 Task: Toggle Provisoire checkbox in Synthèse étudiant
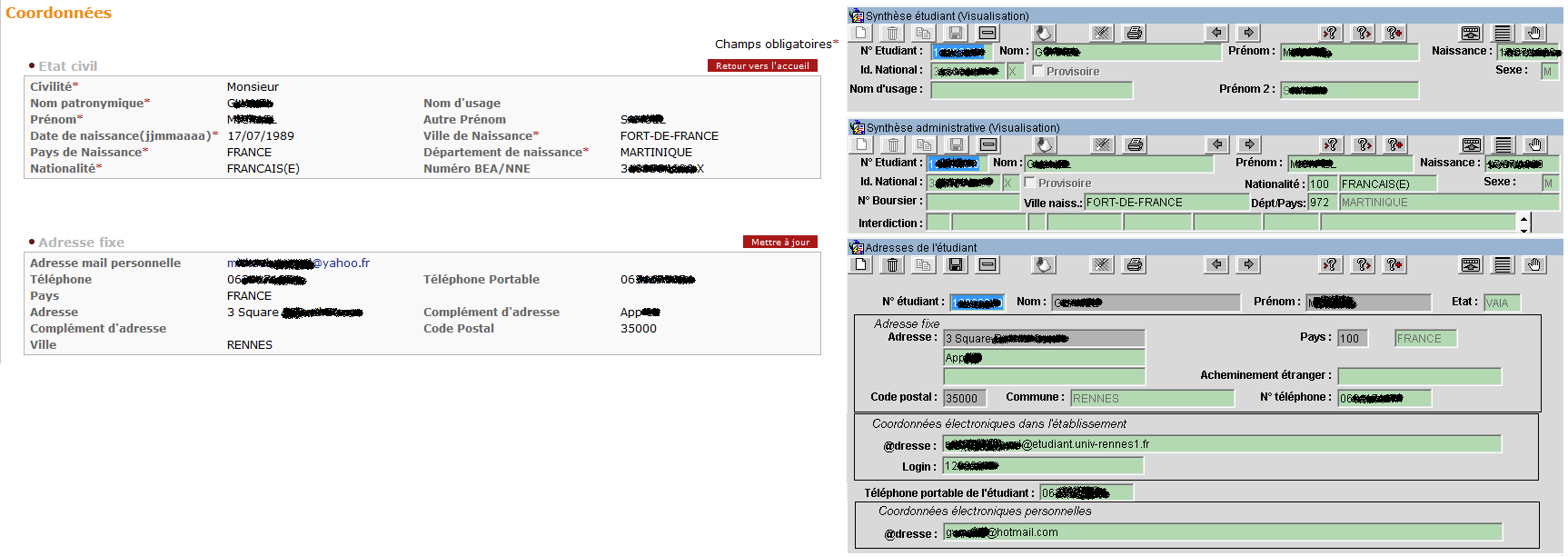point(1037,71)
